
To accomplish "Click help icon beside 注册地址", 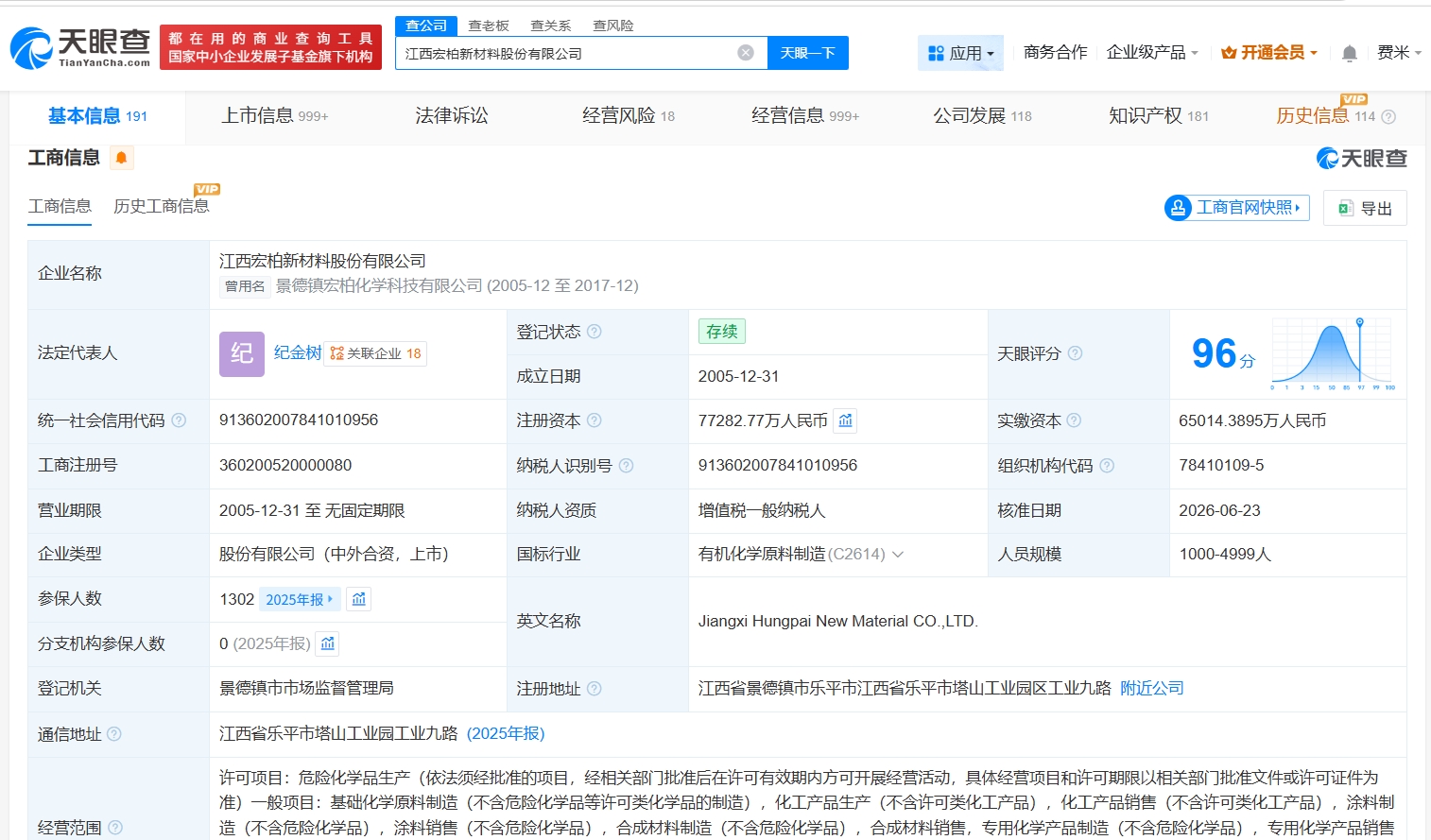I will pos(595,689).
